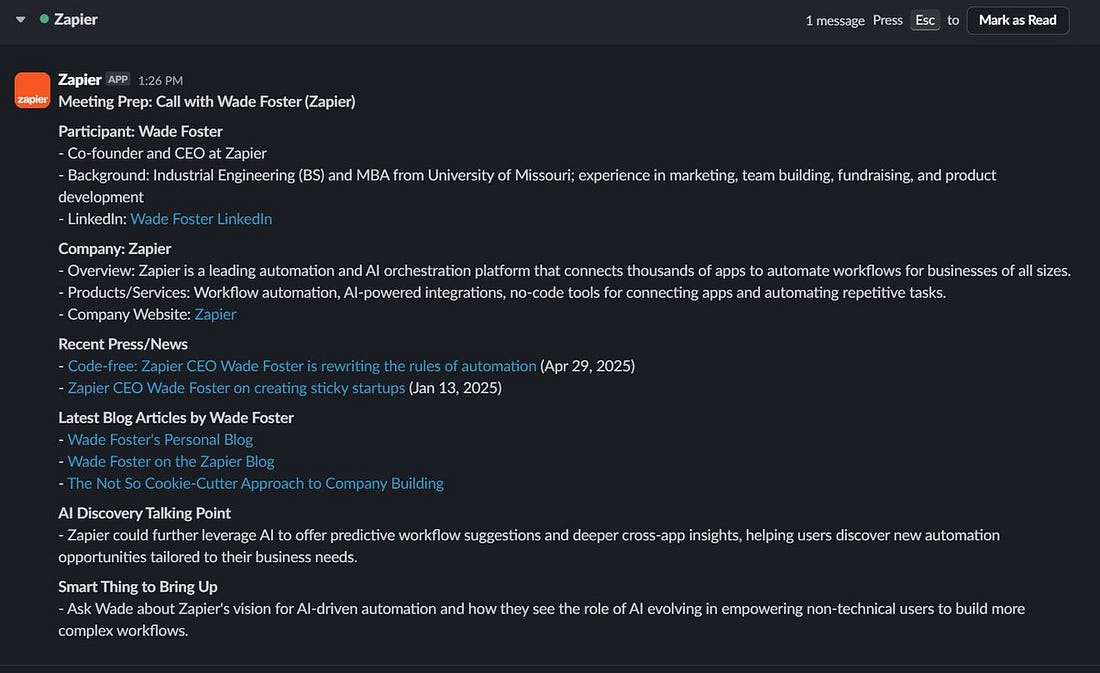Open the creating sticky startups article
This screenshot has height=673, width=1100.
tap(236, 388)
